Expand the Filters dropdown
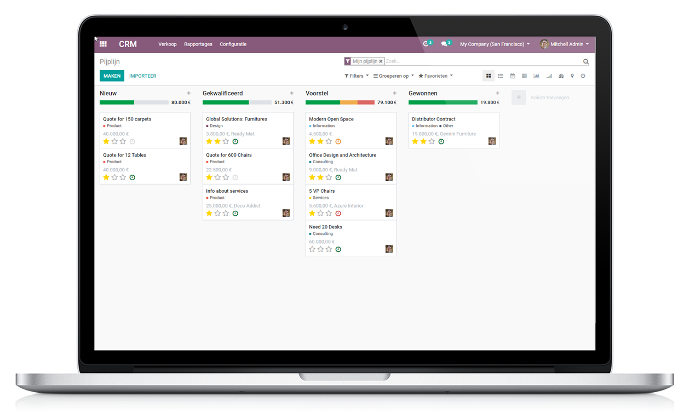The height and width of the screenshot is (414, 690). (x=357, y=75)
